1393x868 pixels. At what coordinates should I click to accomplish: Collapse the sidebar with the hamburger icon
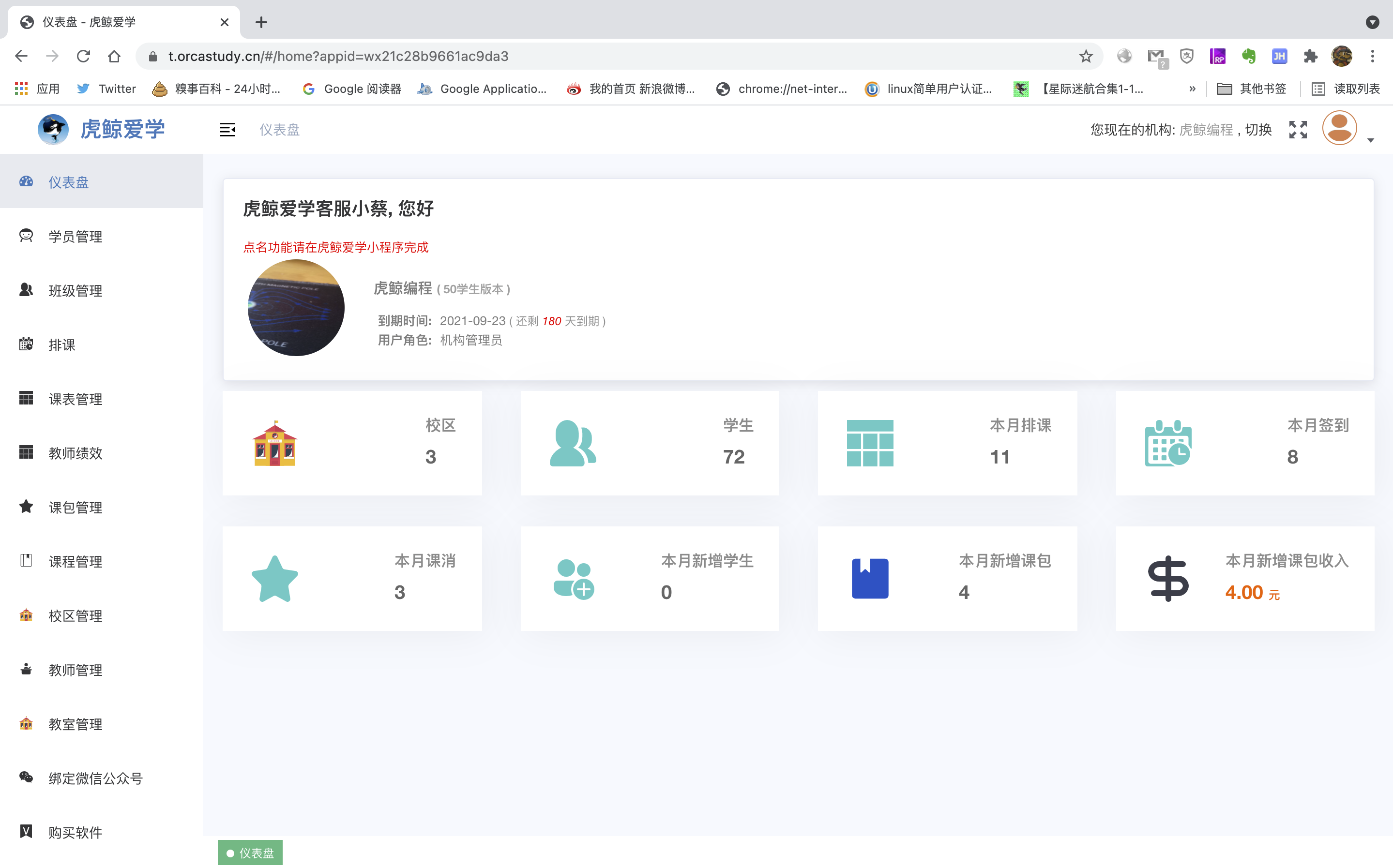pyautogui.click(x=227, y=130)
